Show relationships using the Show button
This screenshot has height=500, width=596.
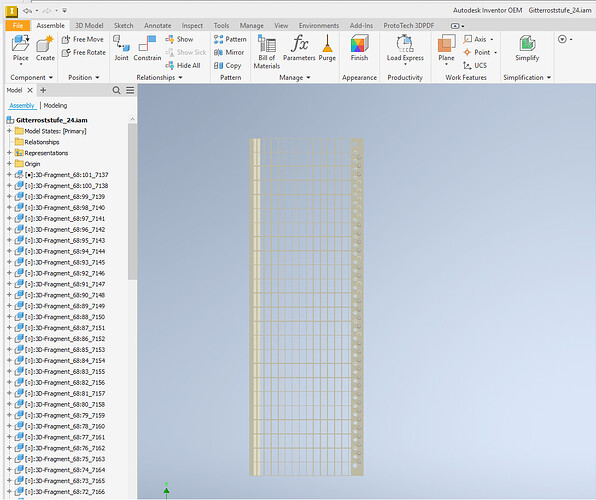[179, 39]
